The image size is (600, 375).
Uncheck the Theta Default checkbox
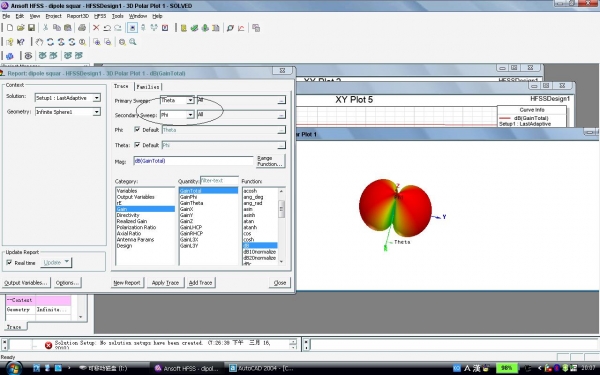pos(137,145)
